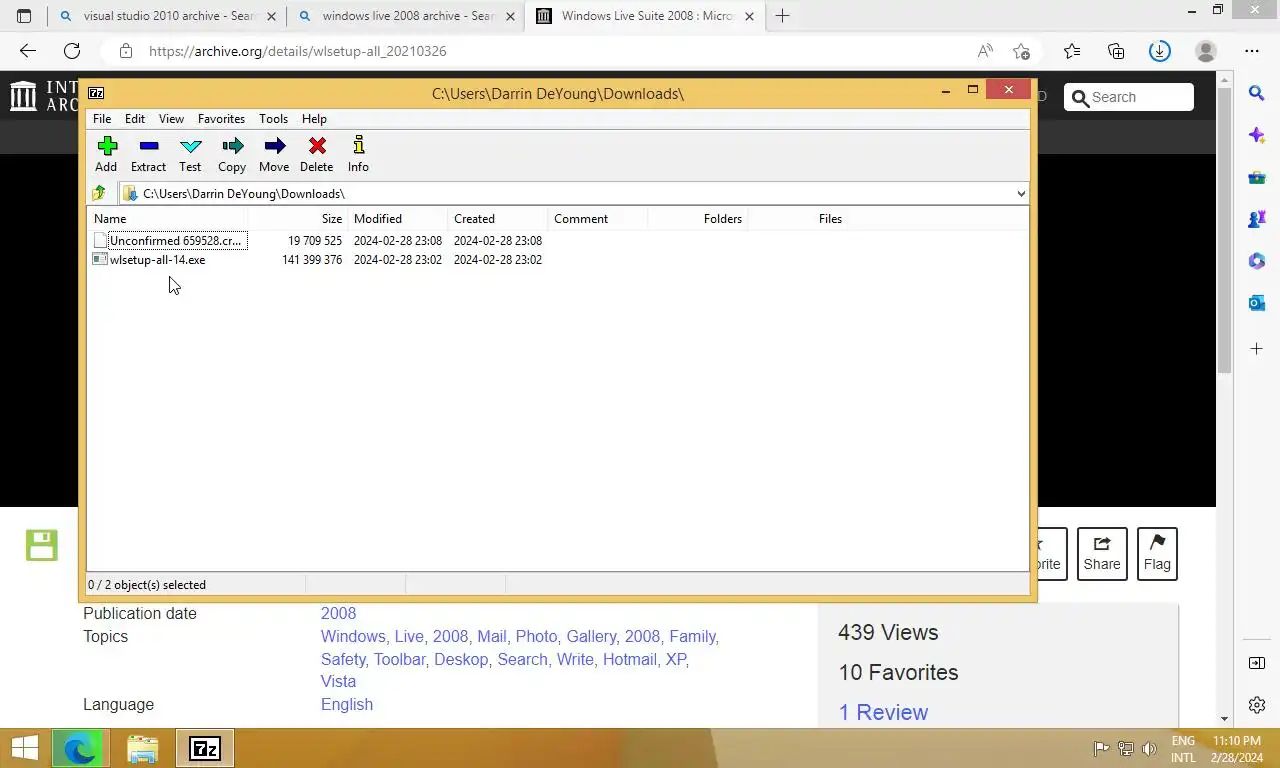Click the wlsetup-all-14.exe file icon
1280x768 pixels.
tap(99, 259)
